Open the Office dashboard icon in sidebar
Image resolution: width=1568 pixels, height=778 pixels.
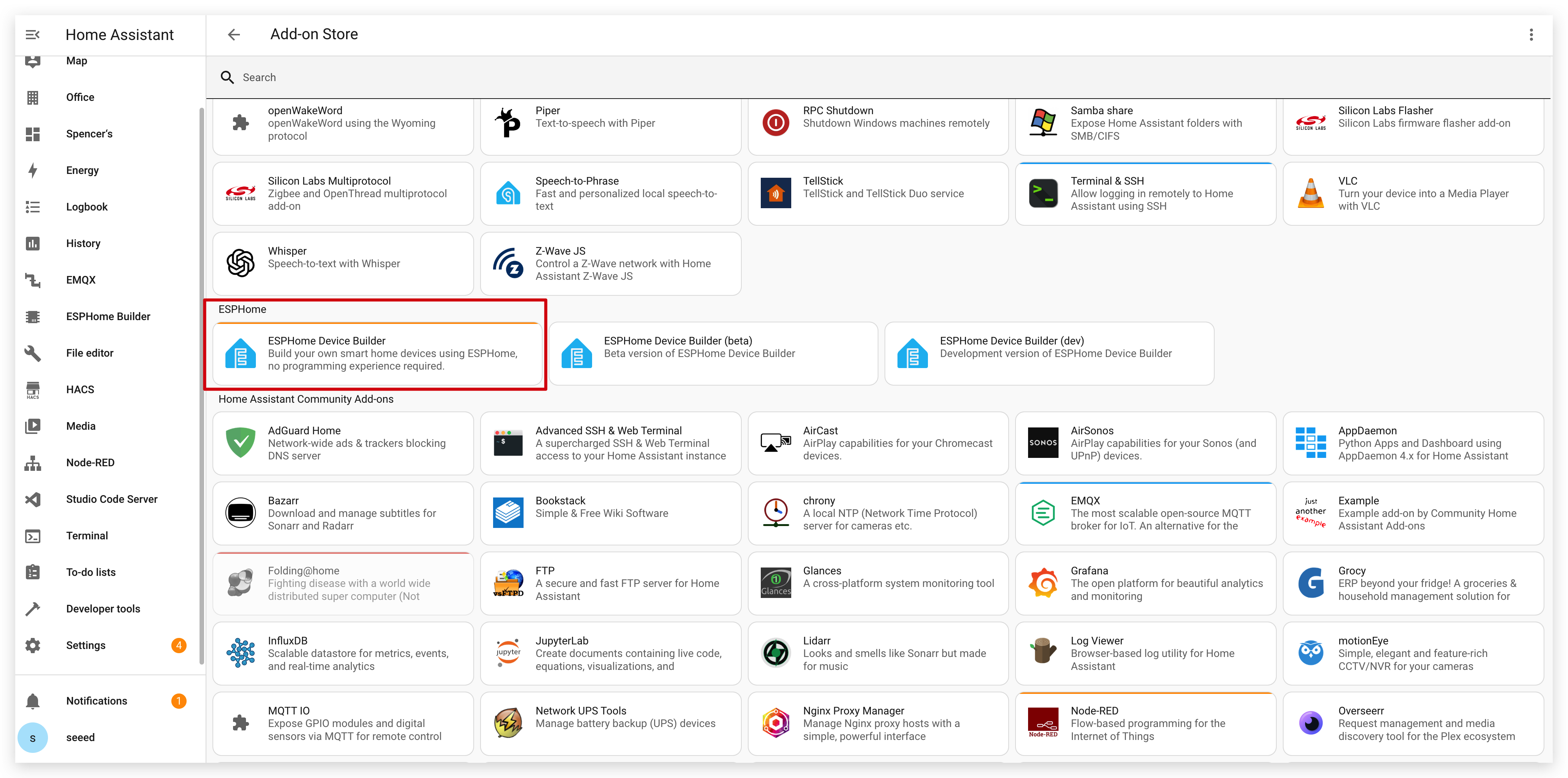33,97
